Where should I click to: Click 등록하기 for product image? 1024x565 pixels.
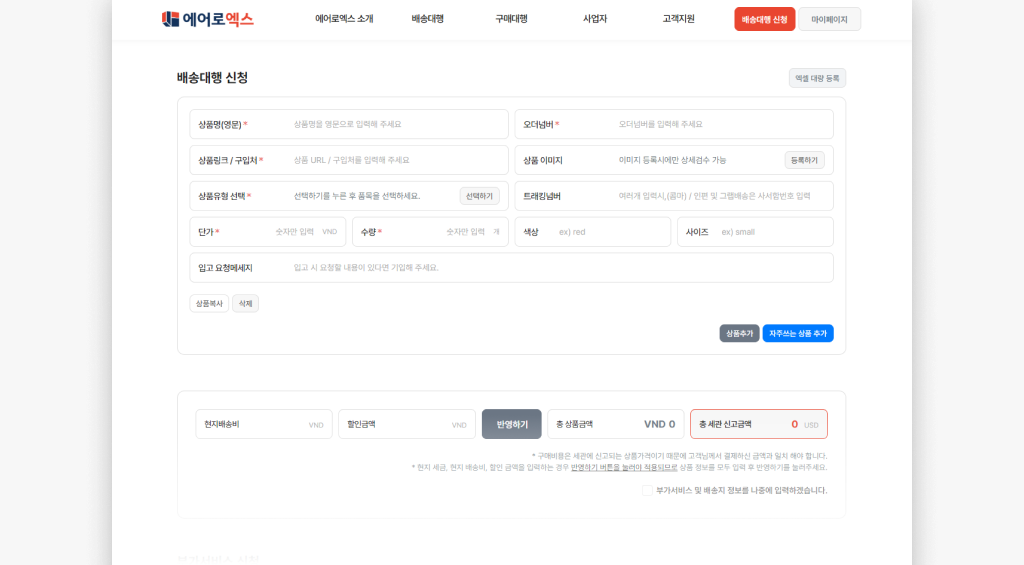point(804,160)
